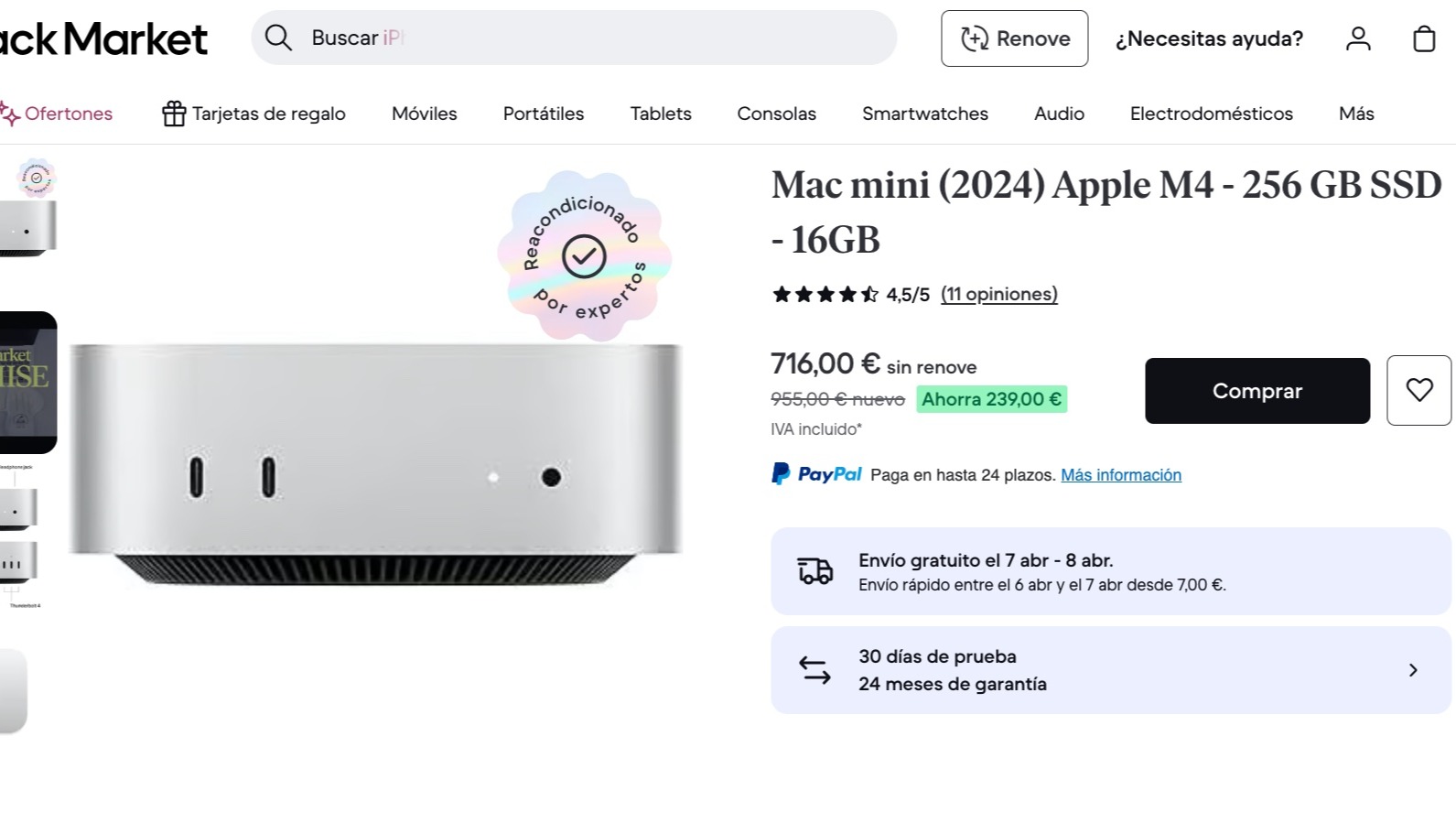
Task: Click the gift card icon
Action: tap(174, 114)
